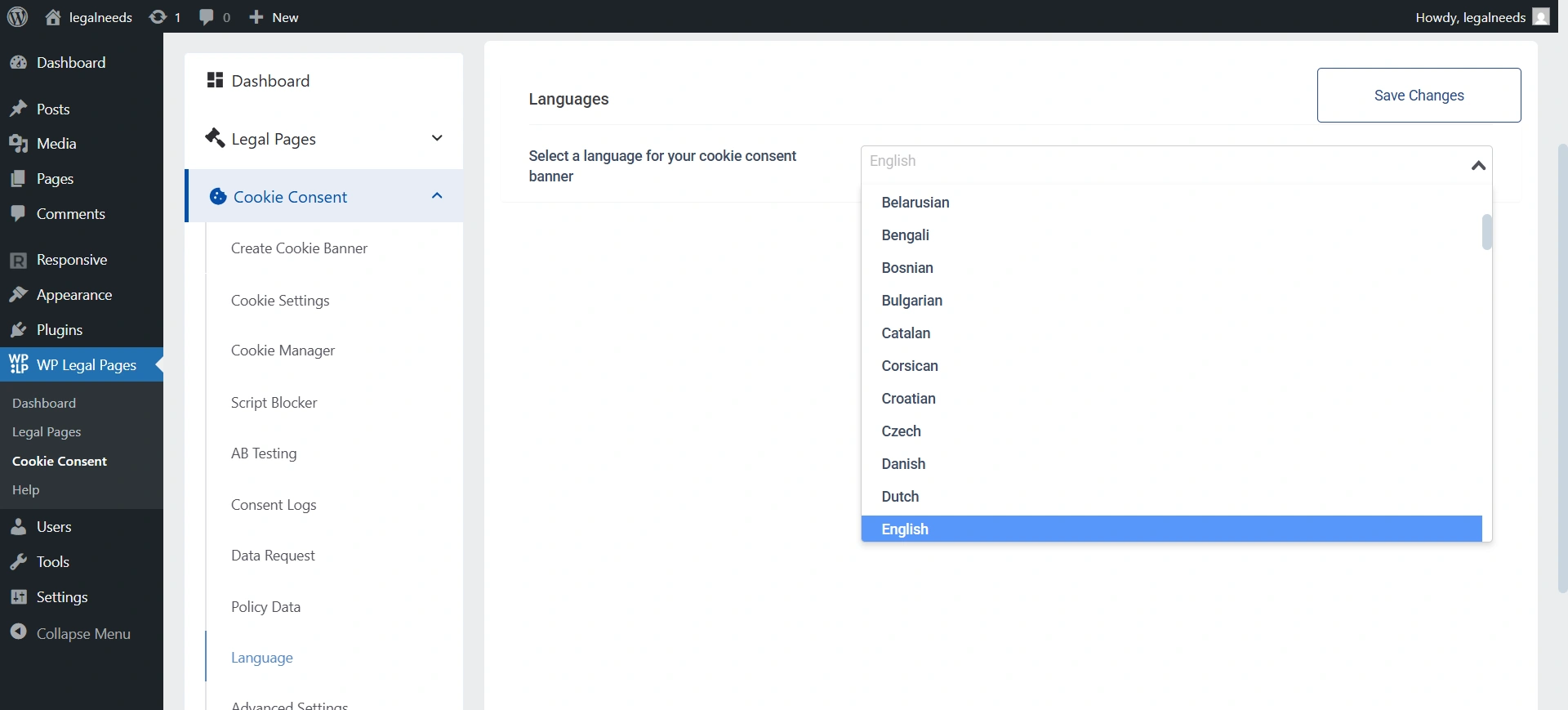Click the WP Legal Pages logo icon
This screenshot has height=710, width=1568.
point(18,364)
